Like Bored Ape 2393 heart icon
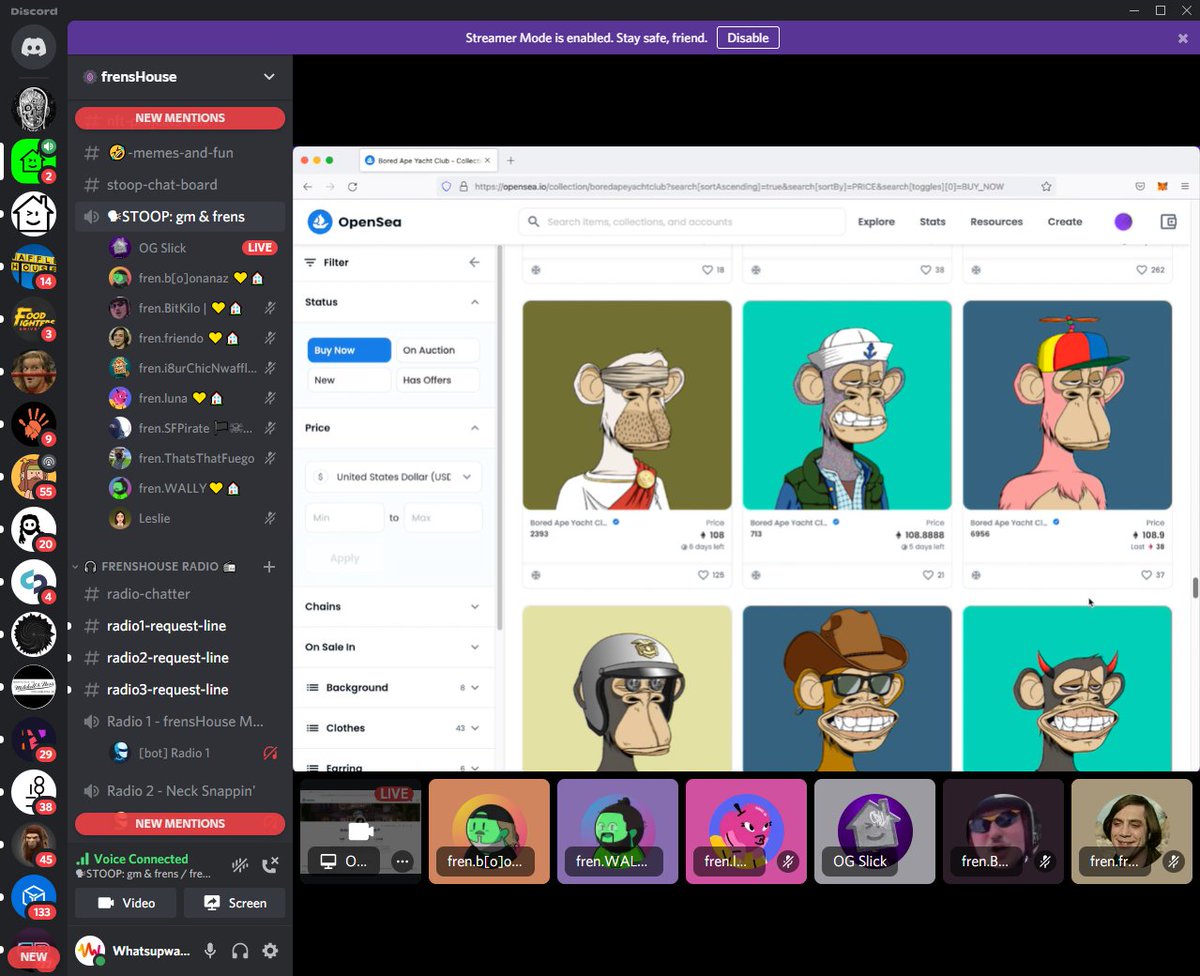Image resolution: width=1200 pixels, height=976 pixels. tap(703, 575)
